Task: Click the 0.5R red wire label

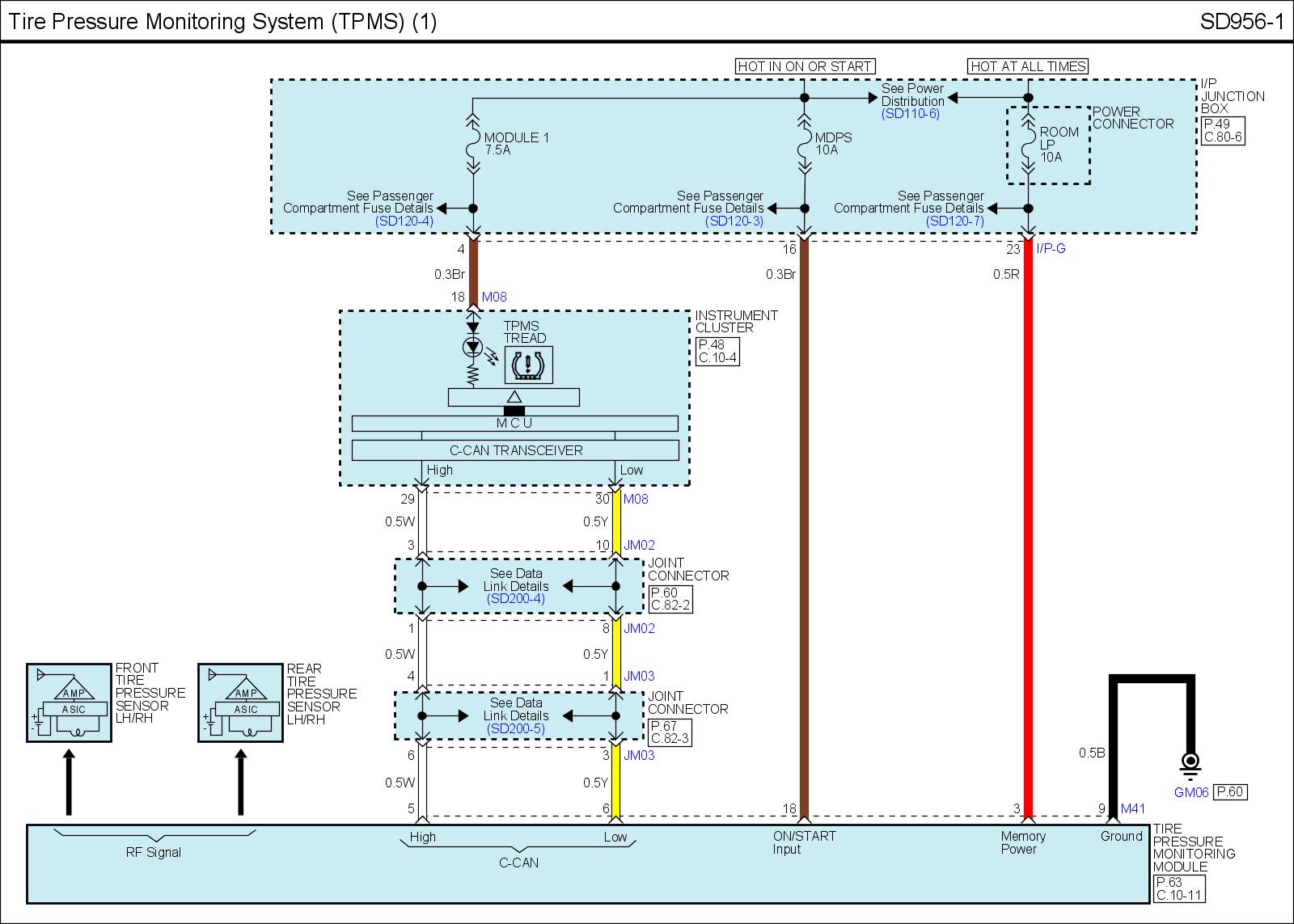Action: pyautogui.click(x=1006, y=274)
